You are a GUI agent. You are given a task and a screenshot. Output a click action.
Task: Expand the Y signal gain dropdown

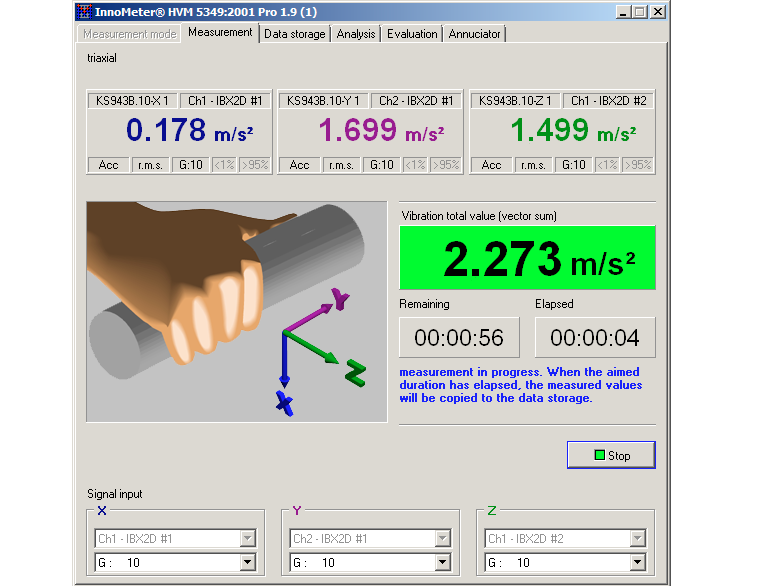[x=442, y=563]
